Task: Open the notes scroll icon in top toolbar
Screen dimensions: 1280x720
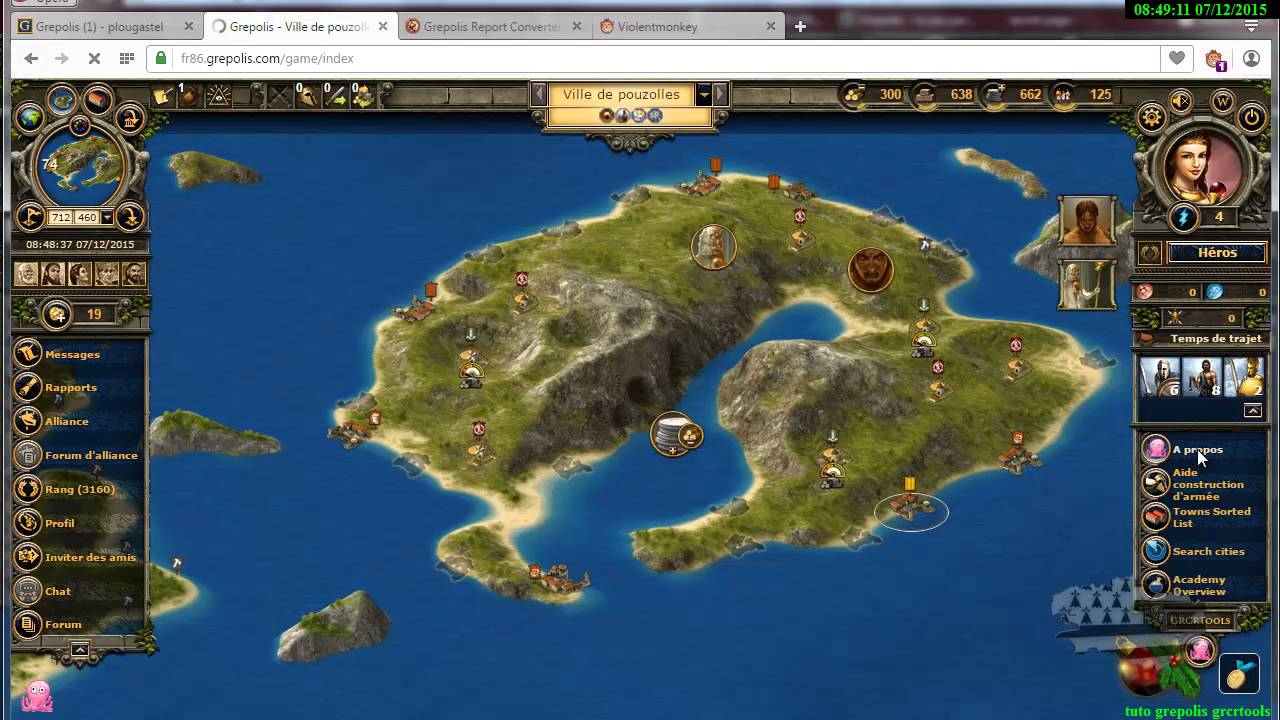Action: 162,96
